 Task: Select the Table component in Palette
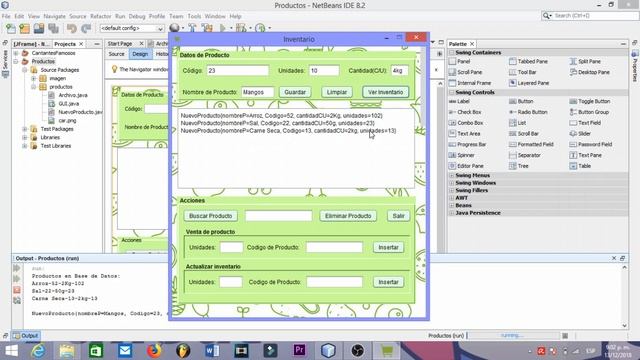pyautogui.click(x=580, y=166)
